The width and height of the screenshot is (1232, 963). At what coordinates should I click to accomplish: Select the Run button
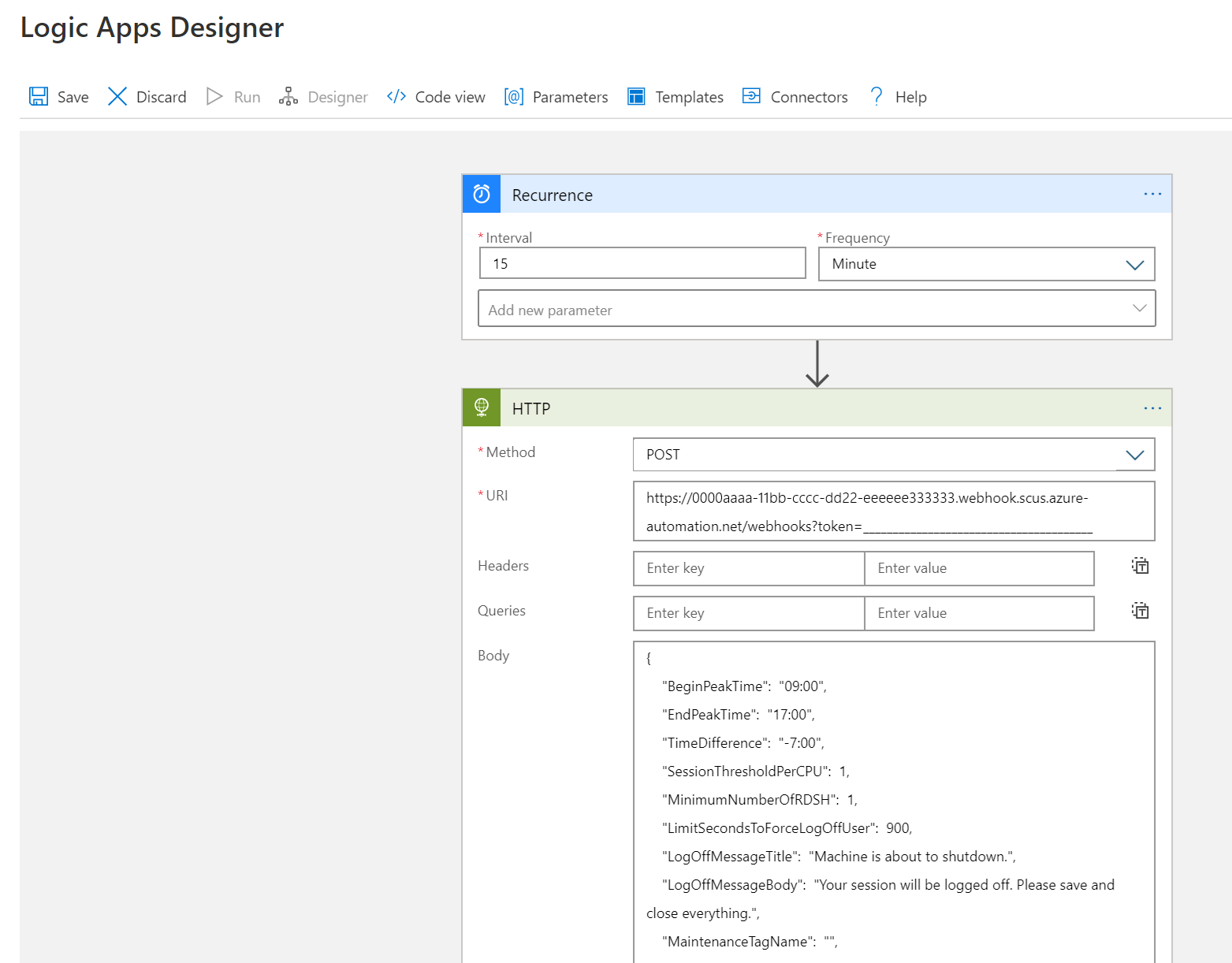point(233,96)
